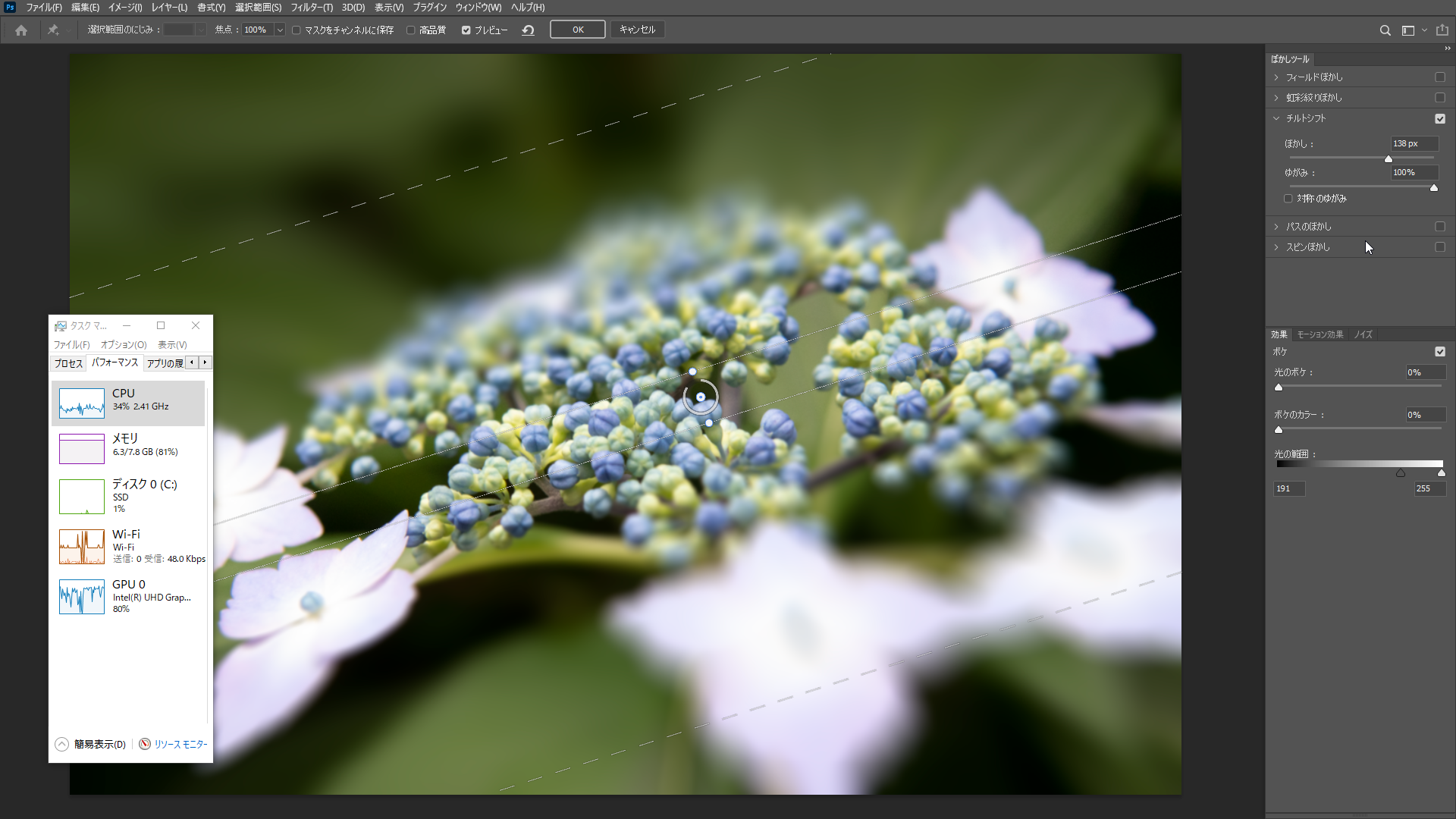Click the tilt-shift center blur pin
This screenshot has height=819, width=1456.
pyautogui.click(x=701, y=397)
